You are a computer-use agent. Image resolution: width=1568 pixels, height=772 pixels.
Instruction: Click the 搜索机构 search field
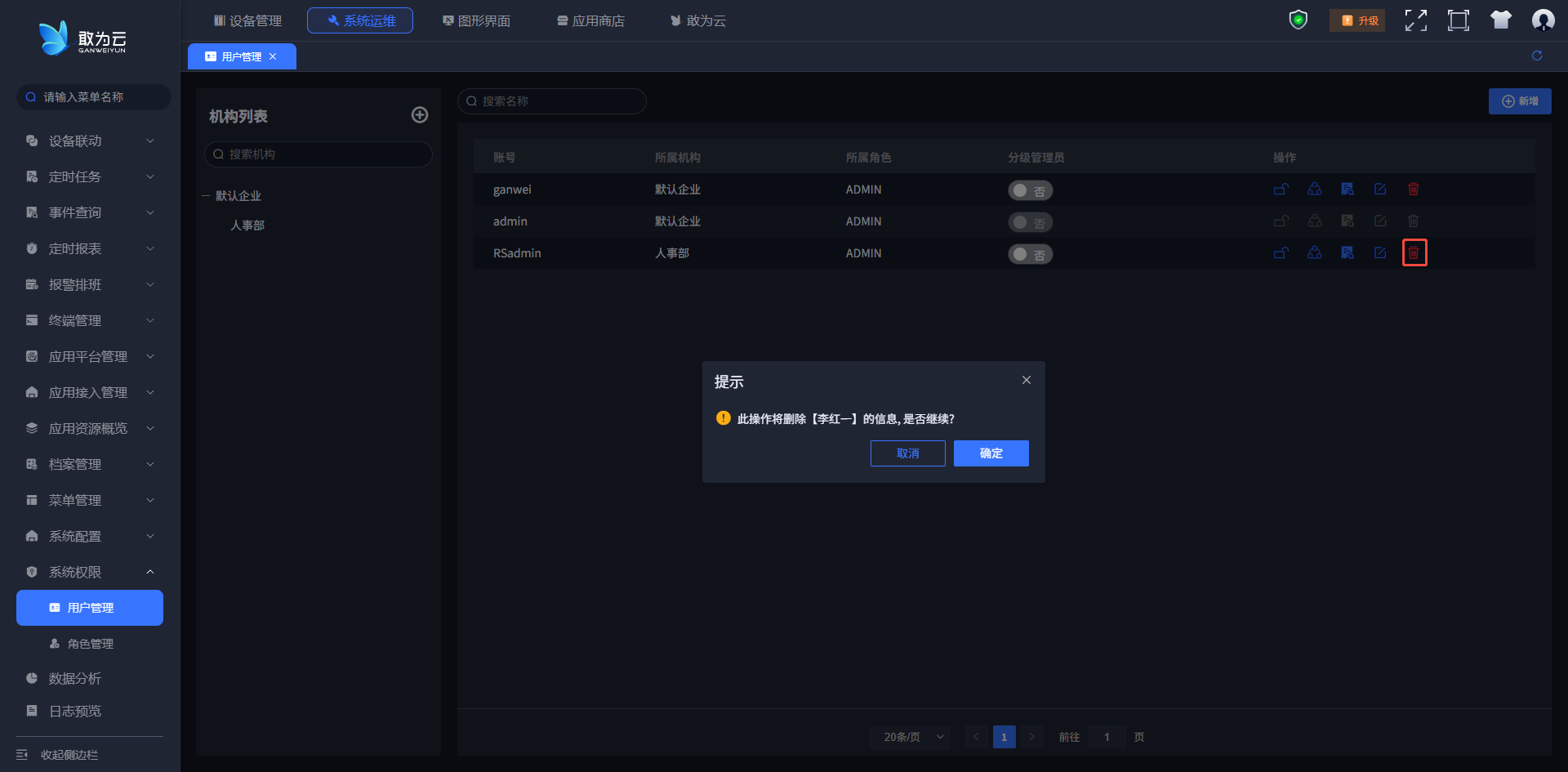[318, 154]
